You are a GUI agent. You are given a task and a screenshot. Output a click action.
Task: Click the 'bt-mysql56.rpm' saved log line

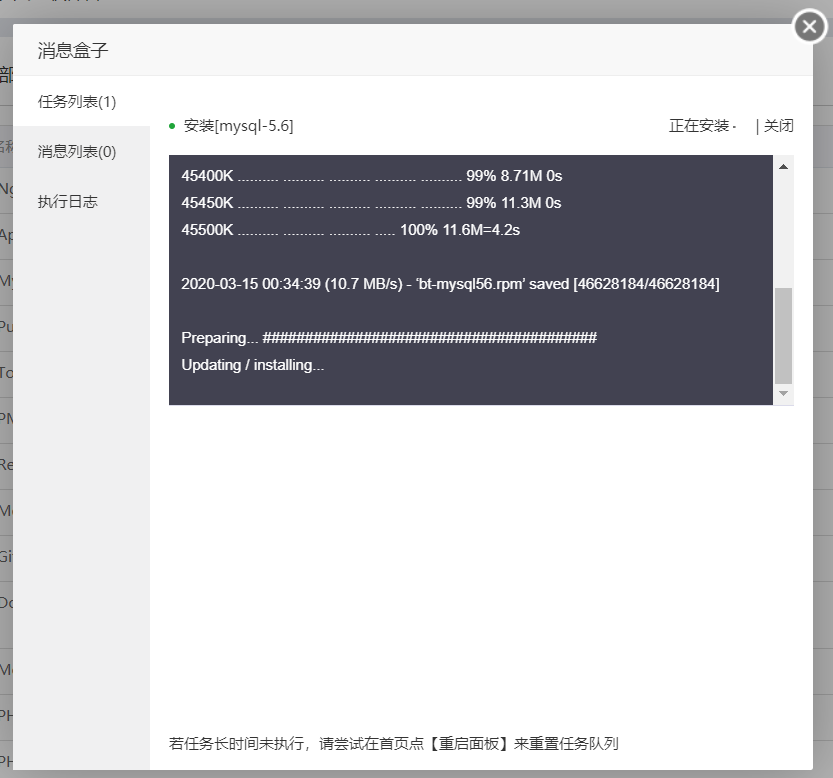[450, 284]
